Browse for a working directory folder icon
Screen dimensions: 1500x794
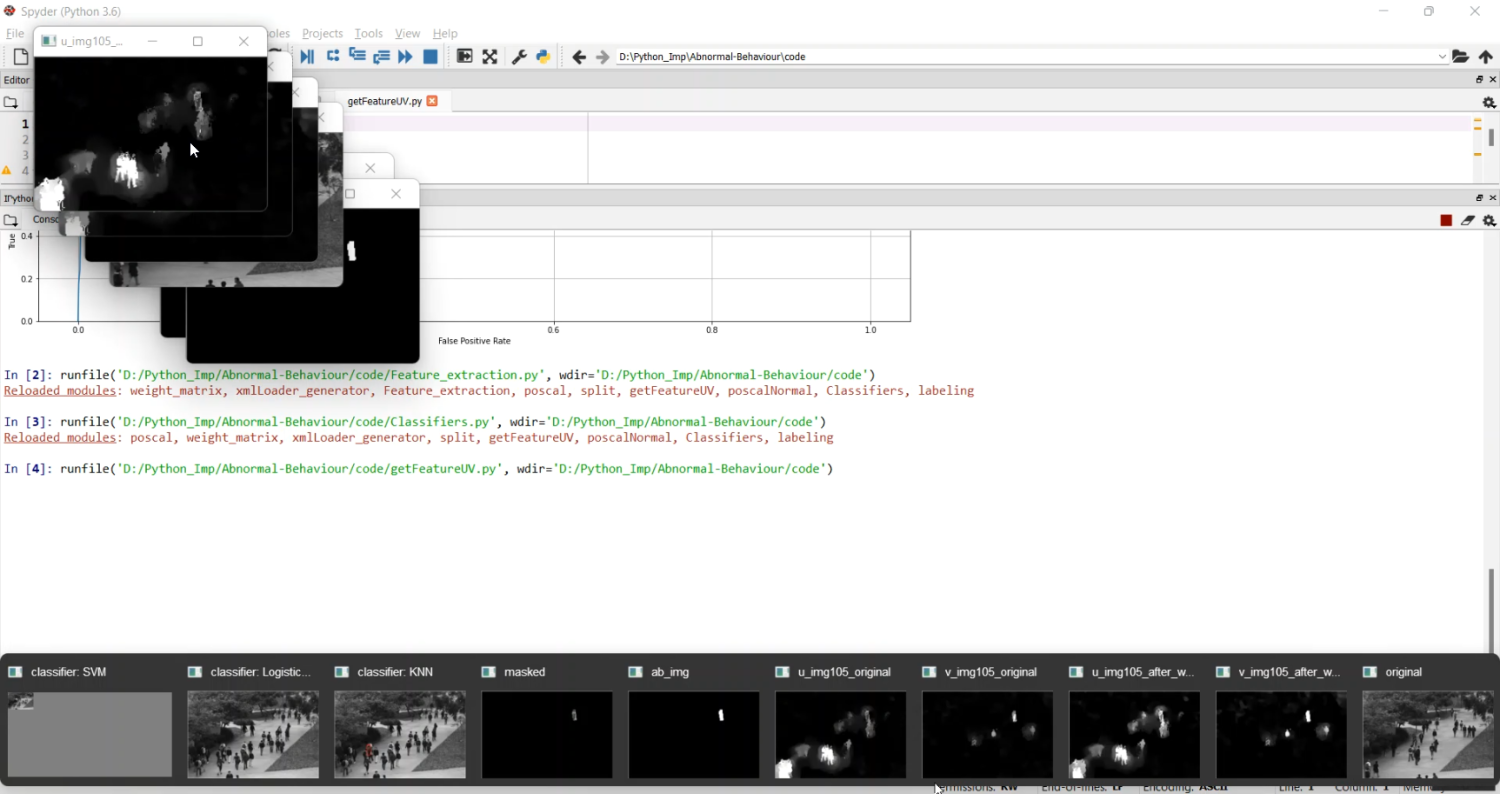[x=1461, y=57]
